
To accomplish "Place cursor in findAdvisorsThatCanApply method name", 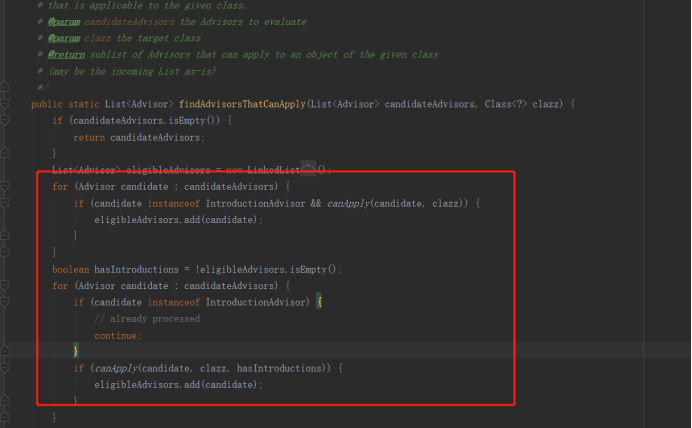I will tap(242, 104).
